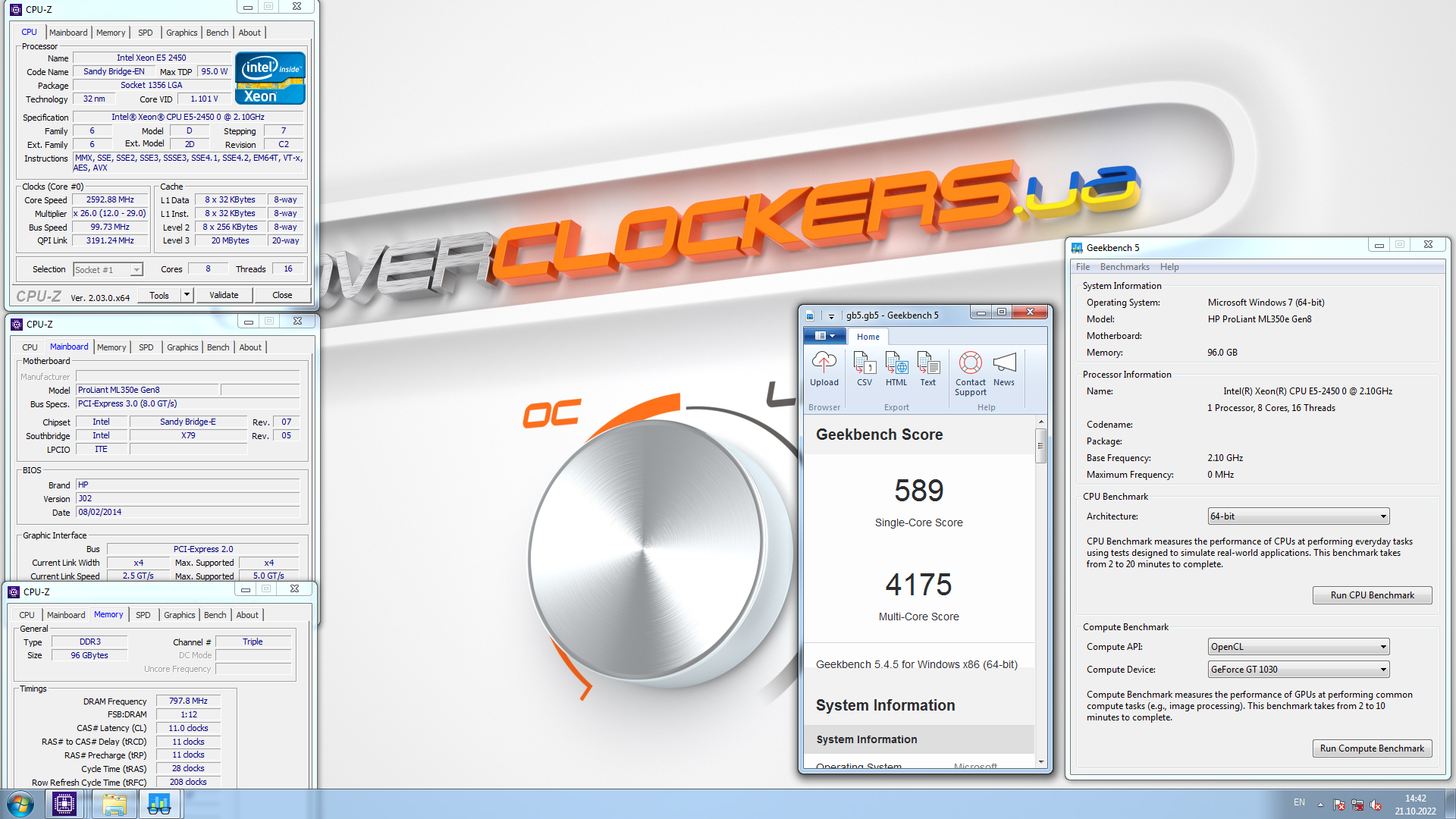Click the results window scrollbar thumb
The image size is (1456, 819).
click(1041, 445)
